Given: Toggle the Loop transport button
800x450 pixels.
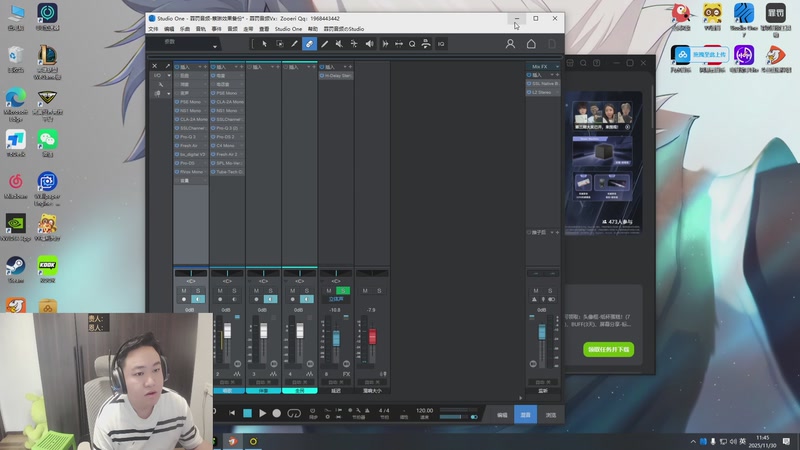Looking at the screenshot, I should point(294,413).
